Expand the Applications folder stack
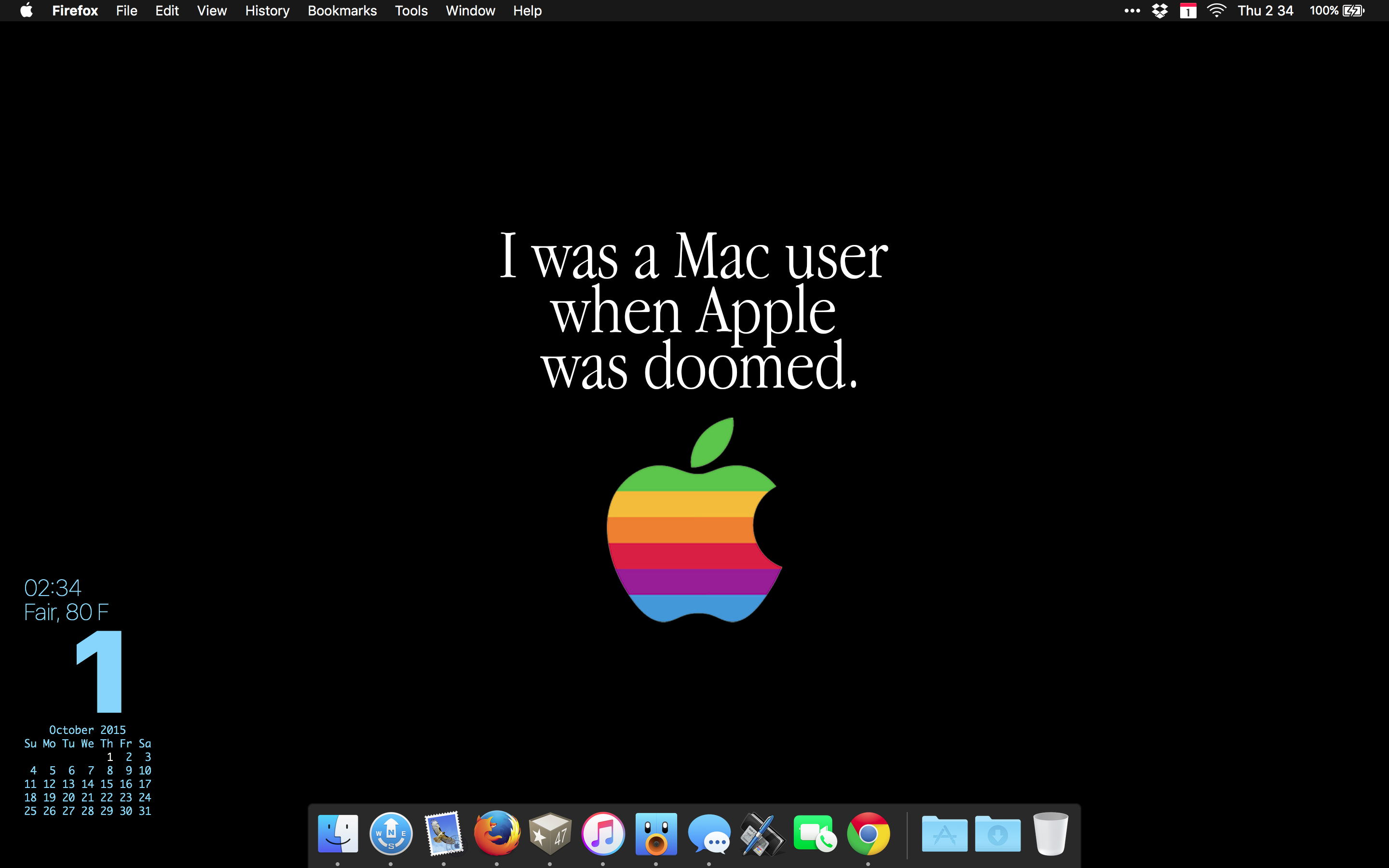This screenshot has width=1389, height=868. [944, 834]
